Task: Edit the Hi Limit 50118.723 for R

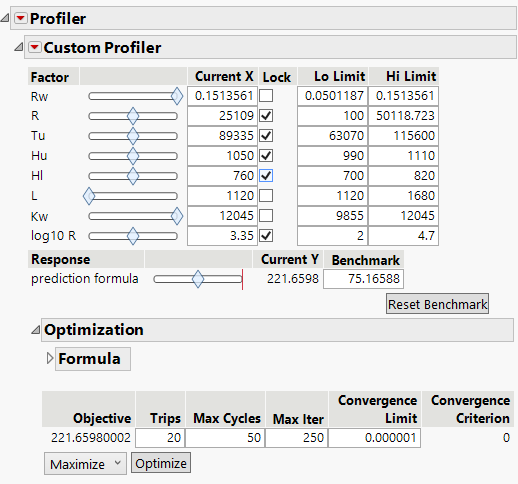Action: 404,116
